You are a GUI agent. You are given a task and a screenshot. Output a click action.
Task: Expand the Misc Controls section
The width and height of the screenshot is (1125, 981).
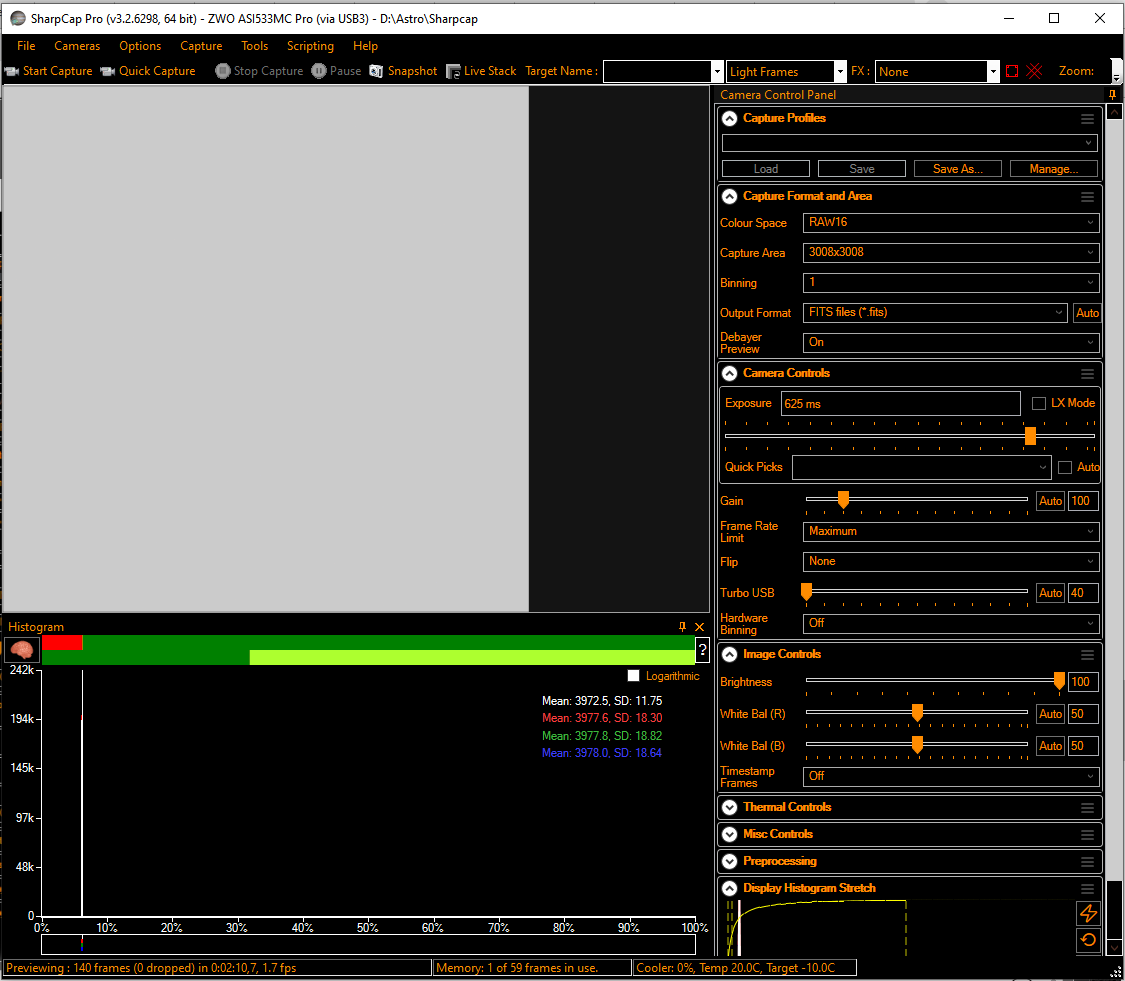click(730, 835)
